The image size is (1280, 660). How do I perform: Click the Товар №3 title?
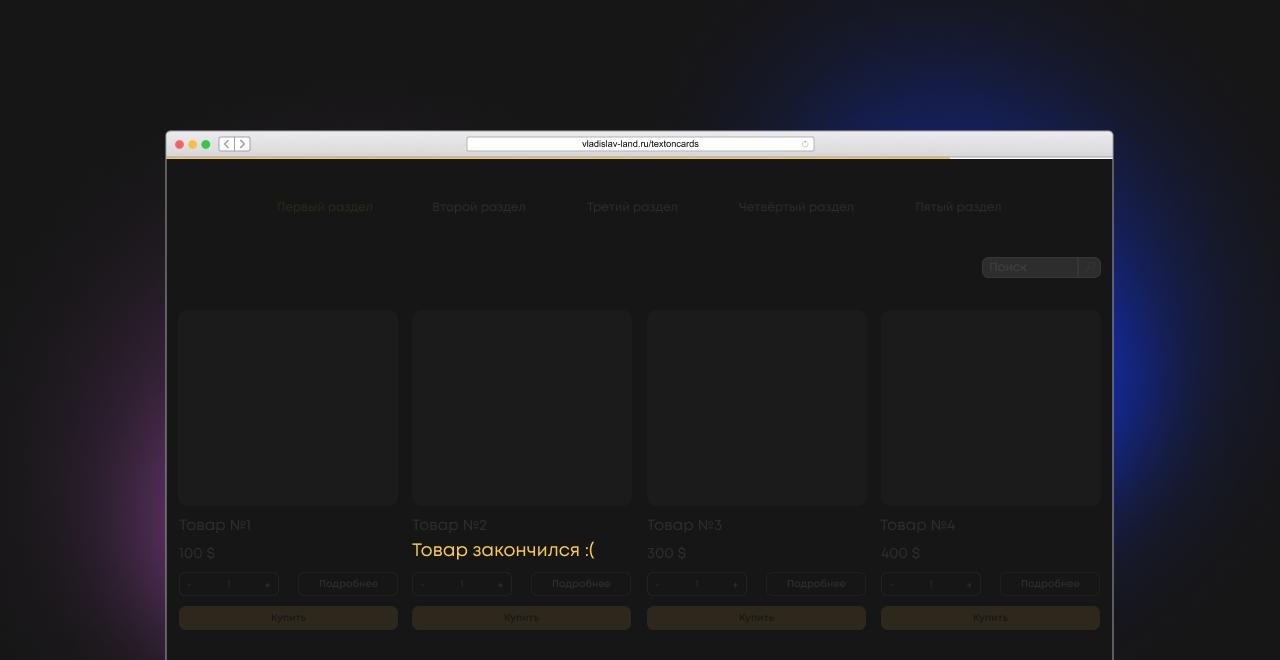point(685,525)
